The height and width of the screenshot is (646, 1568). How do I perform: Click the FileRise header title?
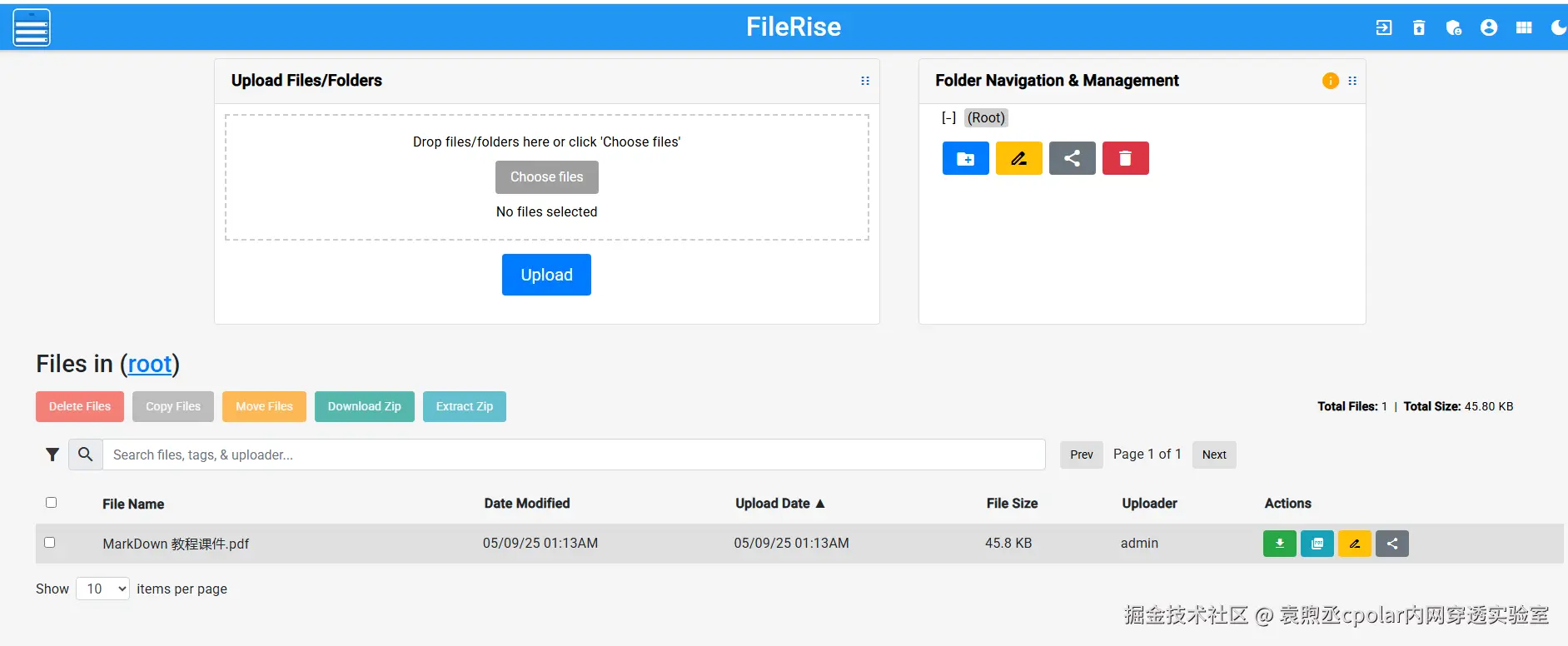(794, 27)
